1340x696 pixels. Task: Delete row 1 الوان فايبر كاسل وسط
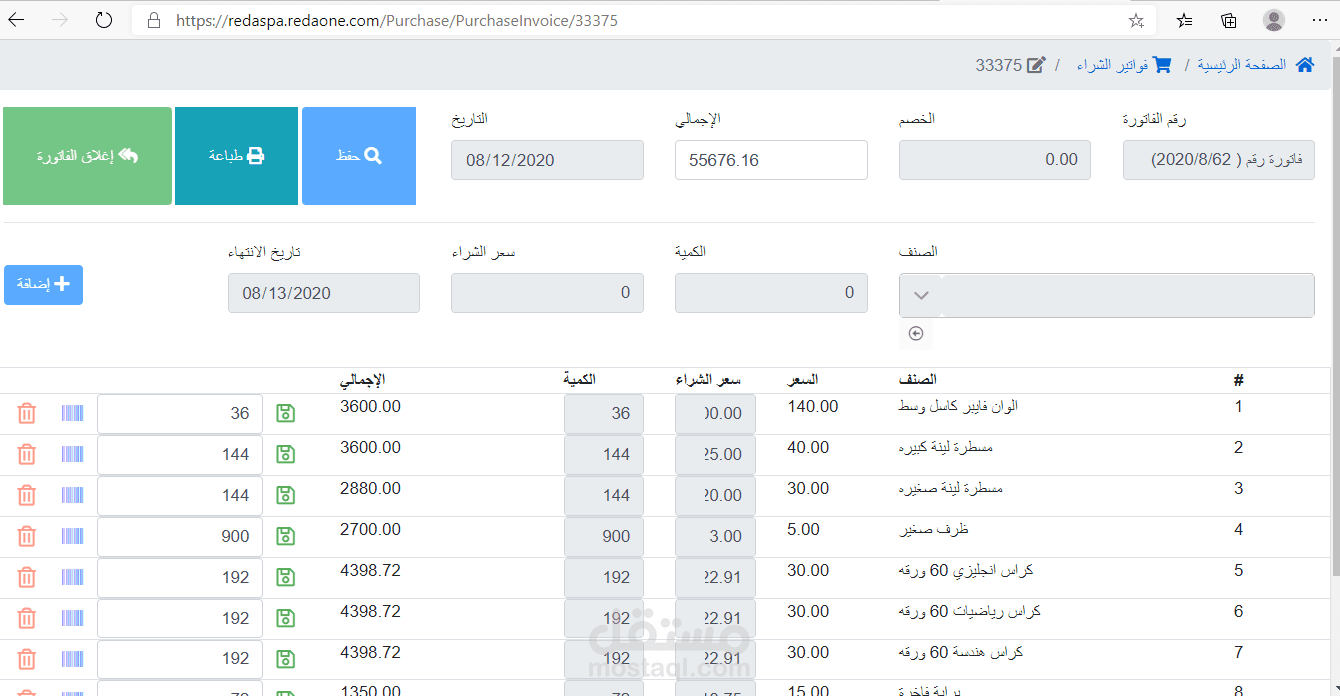(27, 413)
